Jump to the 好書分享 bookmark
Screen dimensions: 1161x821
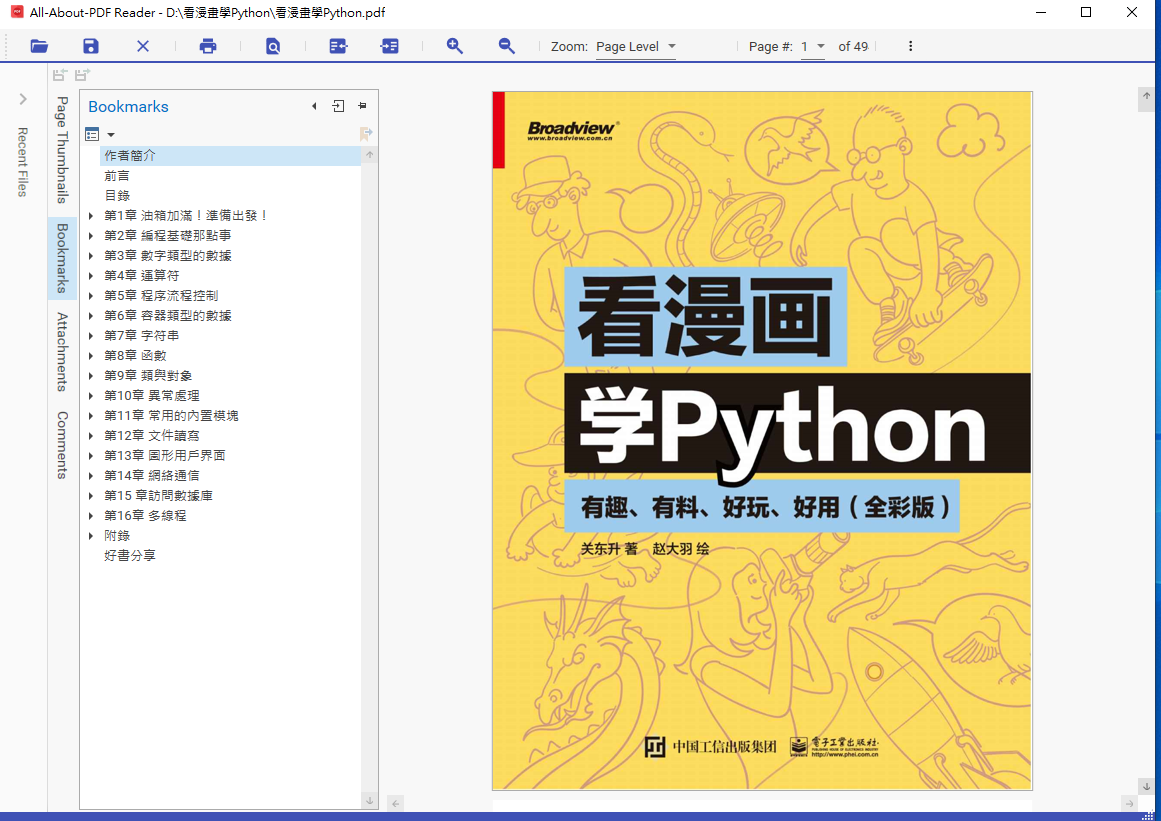coord(130,555)
